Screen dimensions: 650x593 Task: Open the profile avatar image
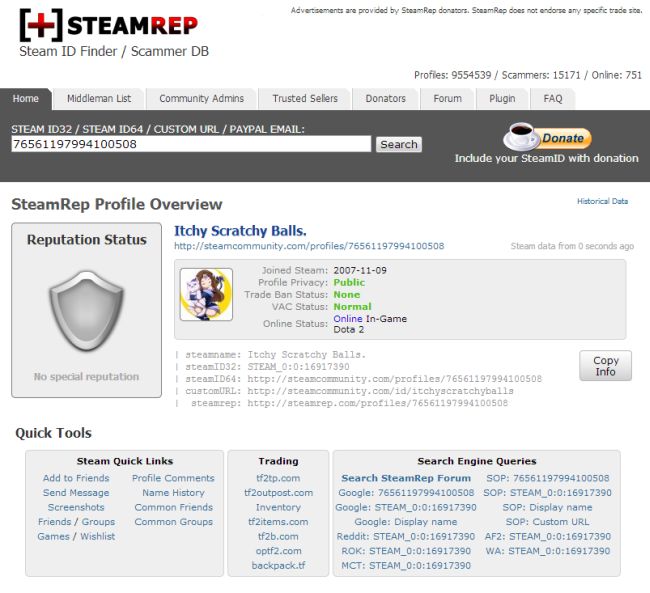206,294
